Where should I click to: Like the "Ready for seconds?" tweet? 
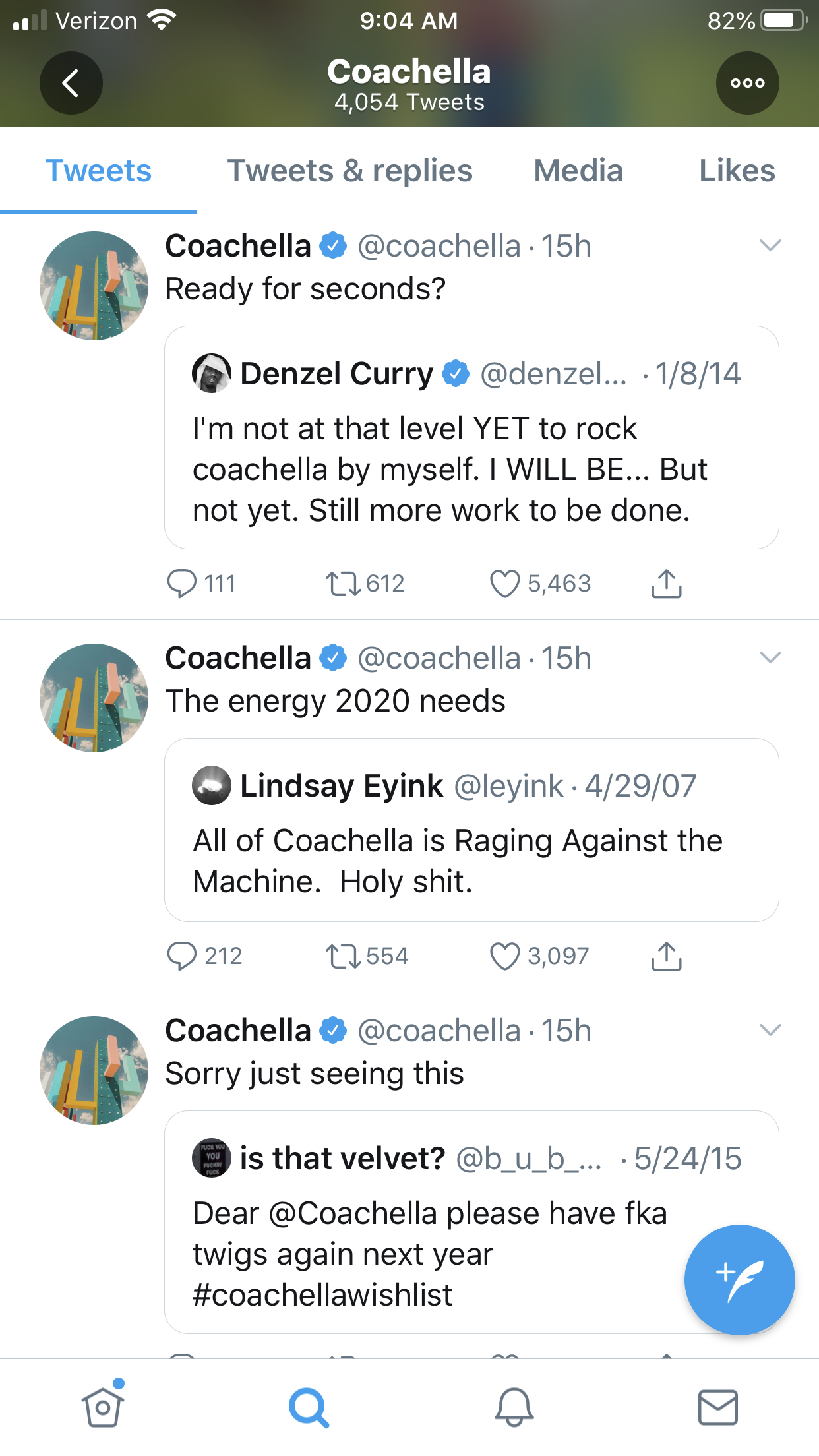[504, 584]
